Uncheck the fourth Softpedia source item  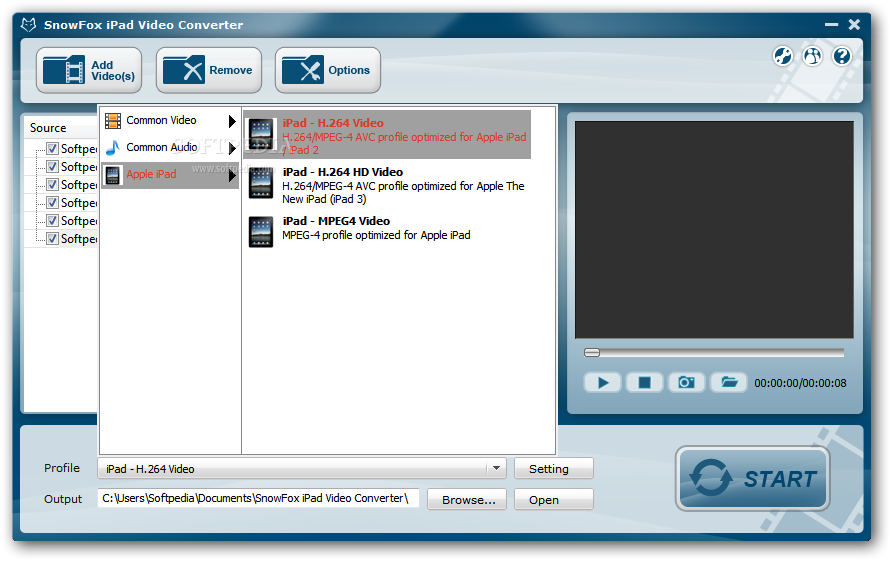[52, 202]
